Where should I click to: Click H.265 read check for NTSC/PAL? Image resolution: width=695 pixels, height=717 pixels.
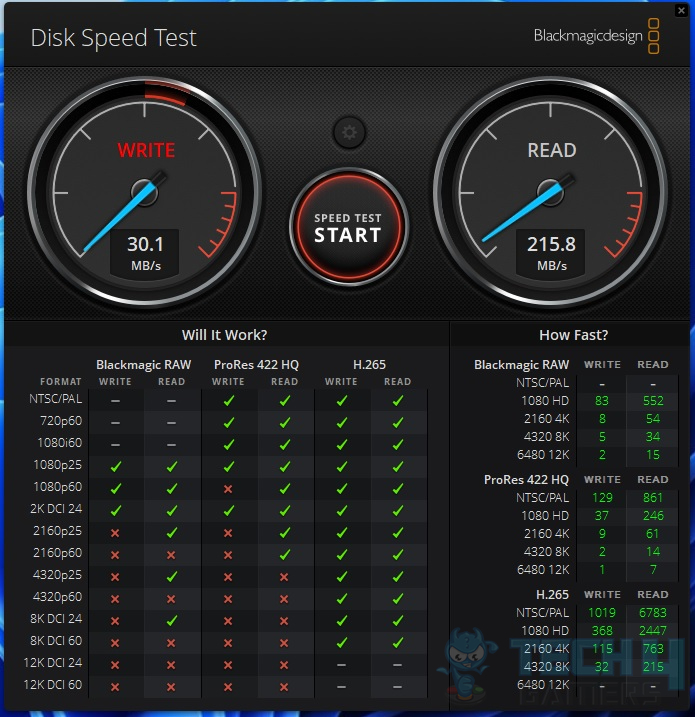click(x=398, y=401)
